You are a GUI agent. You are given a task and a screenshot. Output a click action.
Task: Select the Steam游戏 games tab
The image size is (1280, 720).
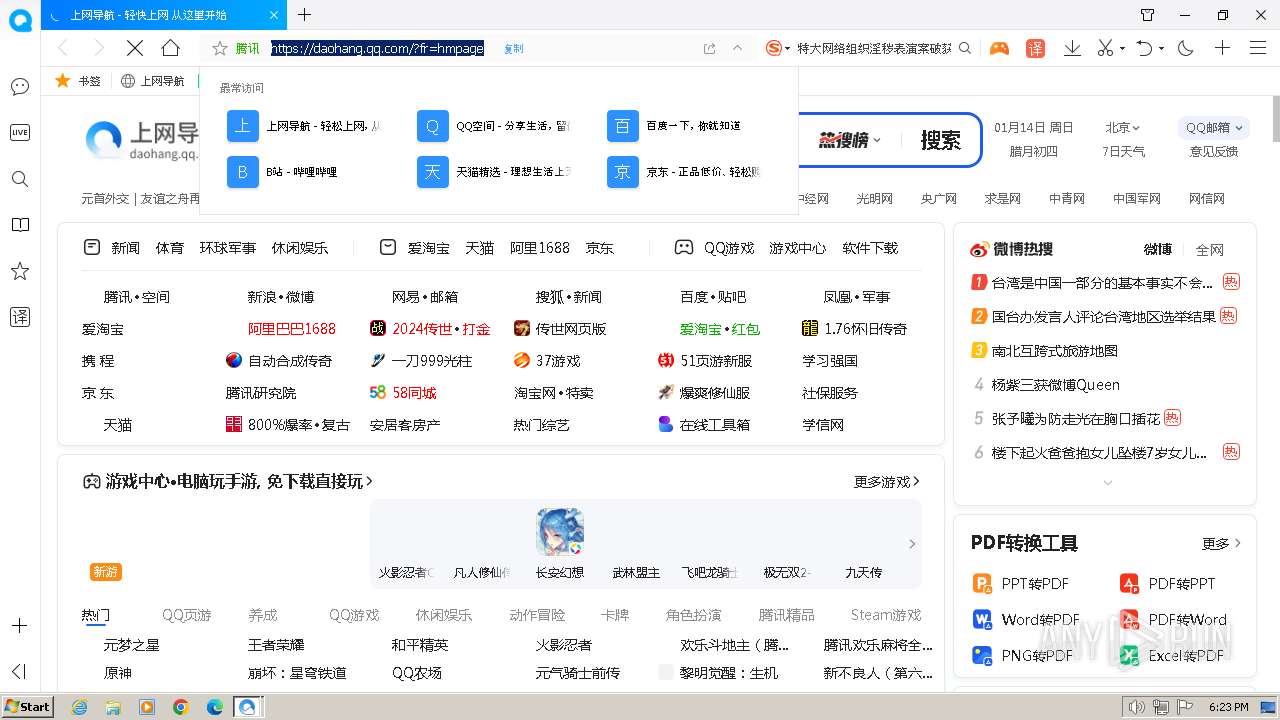(x=886, y=615)
